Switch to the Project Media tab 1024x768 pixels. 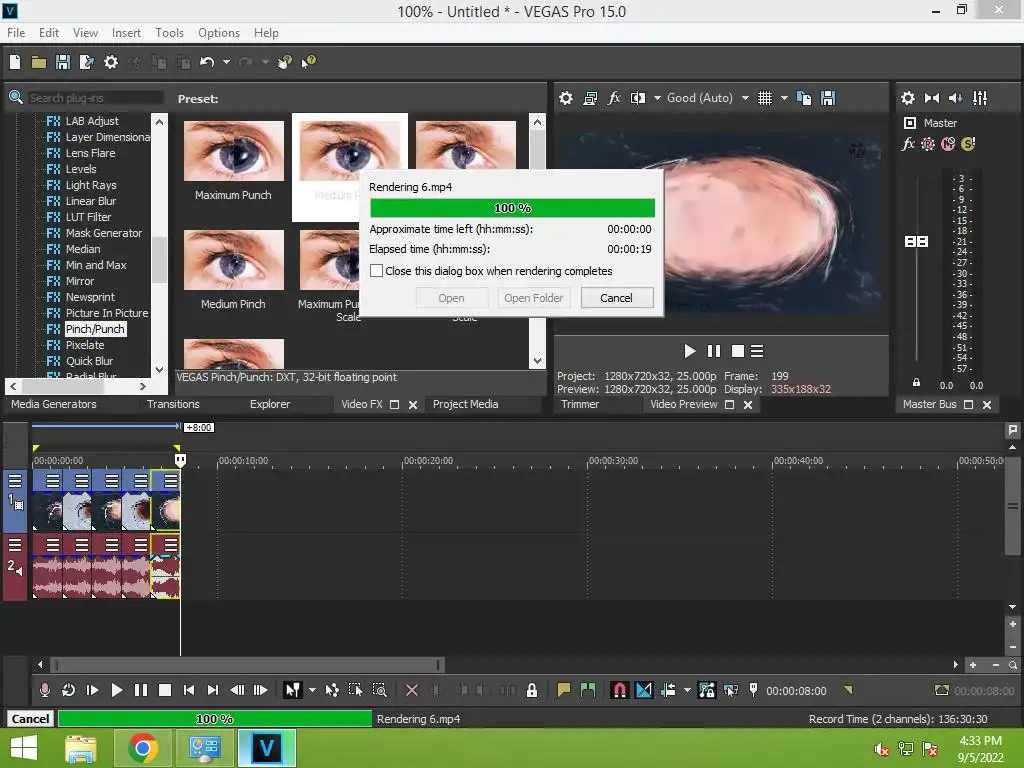[x=466, y=404]
